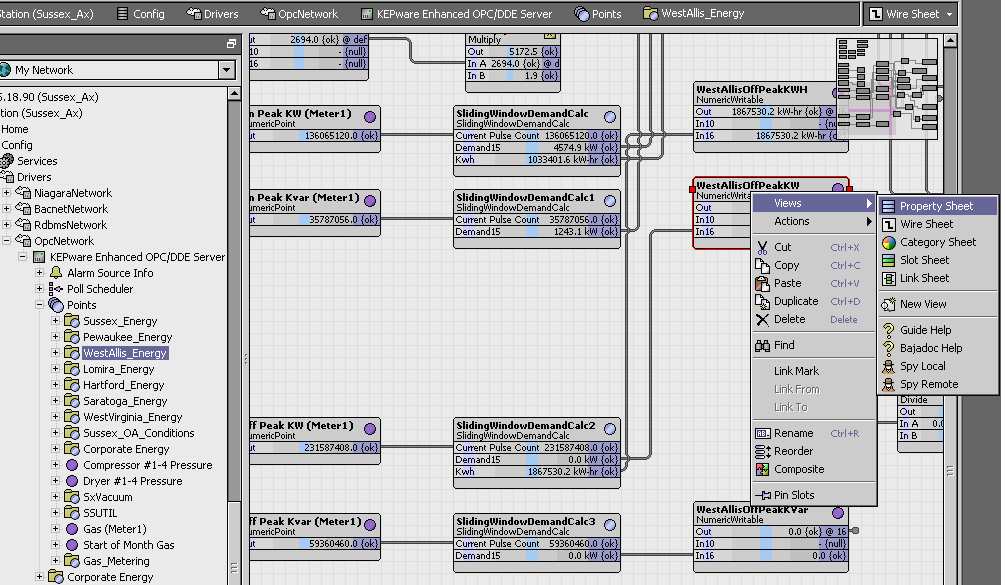Collapse the OpcNetwork tree node

point(8,241)
